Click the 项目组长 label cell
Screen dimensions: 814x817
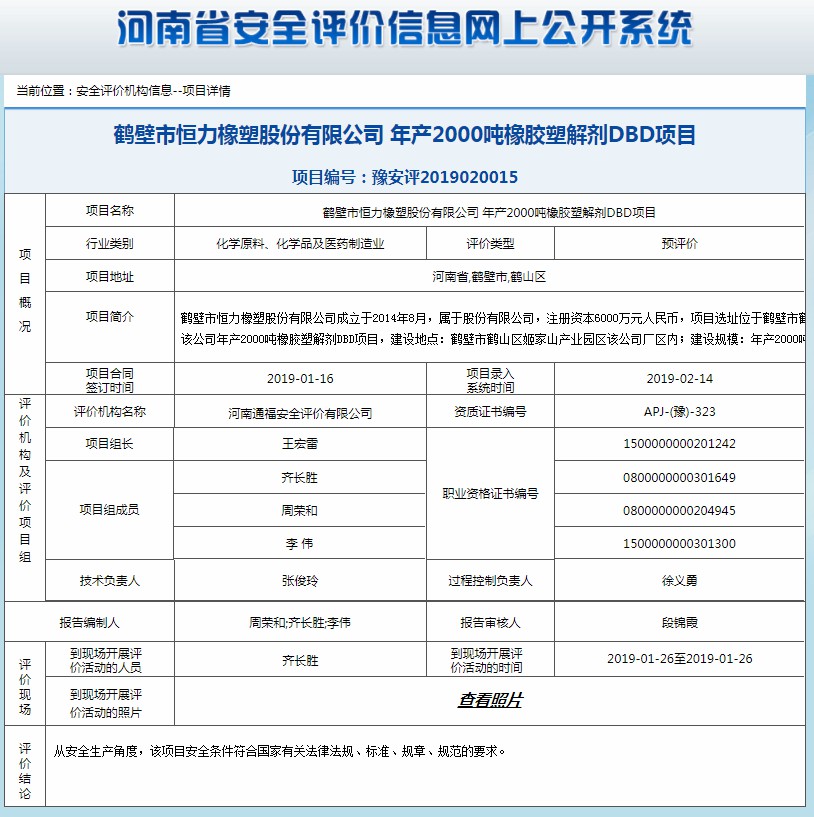coord(109,444)
